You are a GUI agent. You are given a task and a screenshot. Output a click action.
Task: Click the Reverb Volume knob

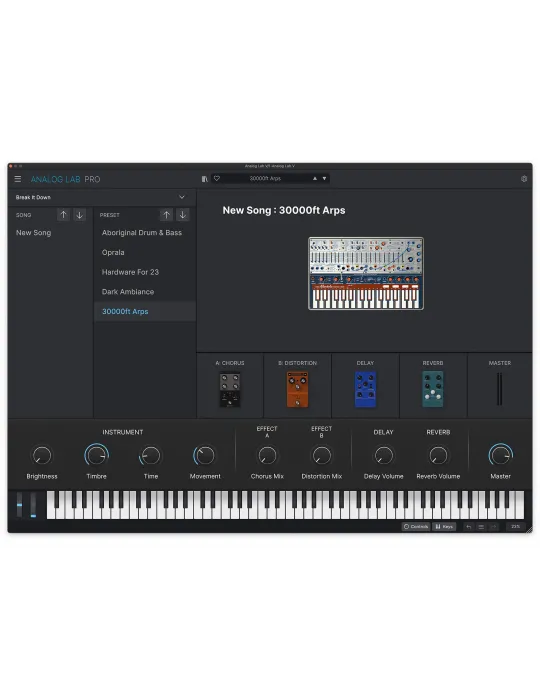click(438, 456)
